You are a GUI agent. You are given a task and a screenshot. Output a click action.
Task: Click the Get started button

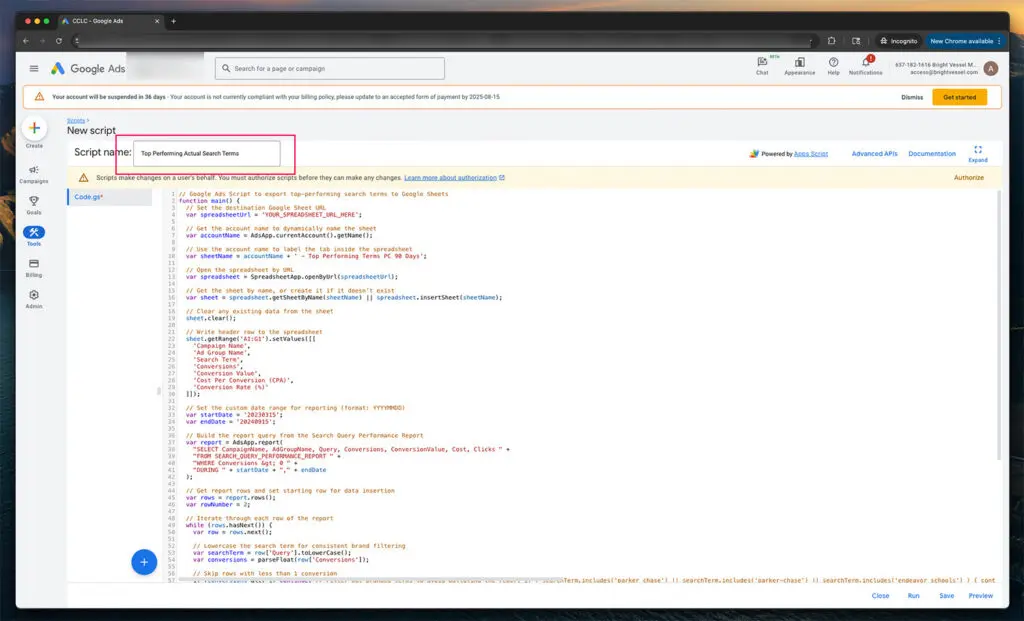(959, 97)
